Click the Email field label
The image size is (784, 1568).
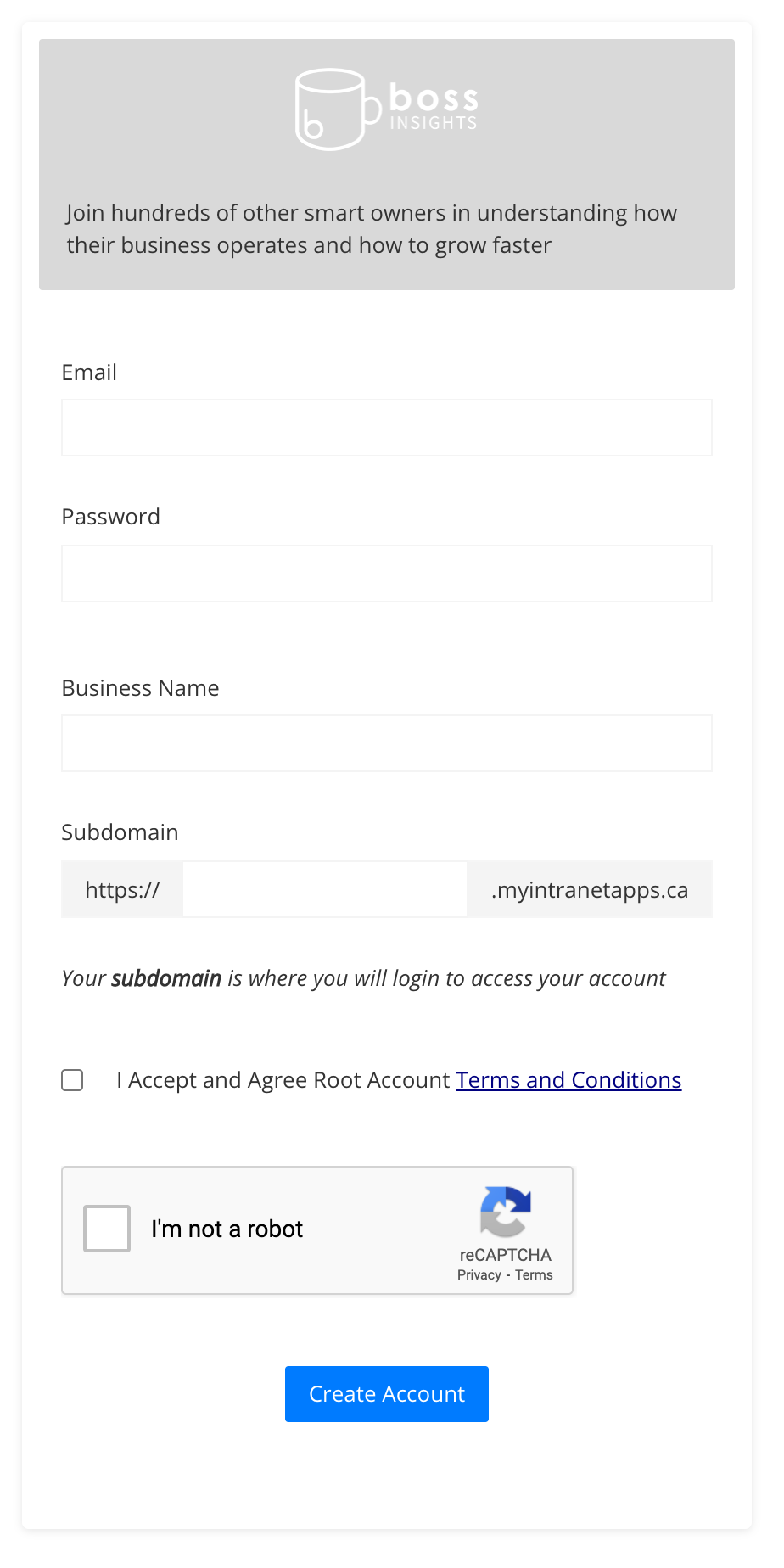89,372
